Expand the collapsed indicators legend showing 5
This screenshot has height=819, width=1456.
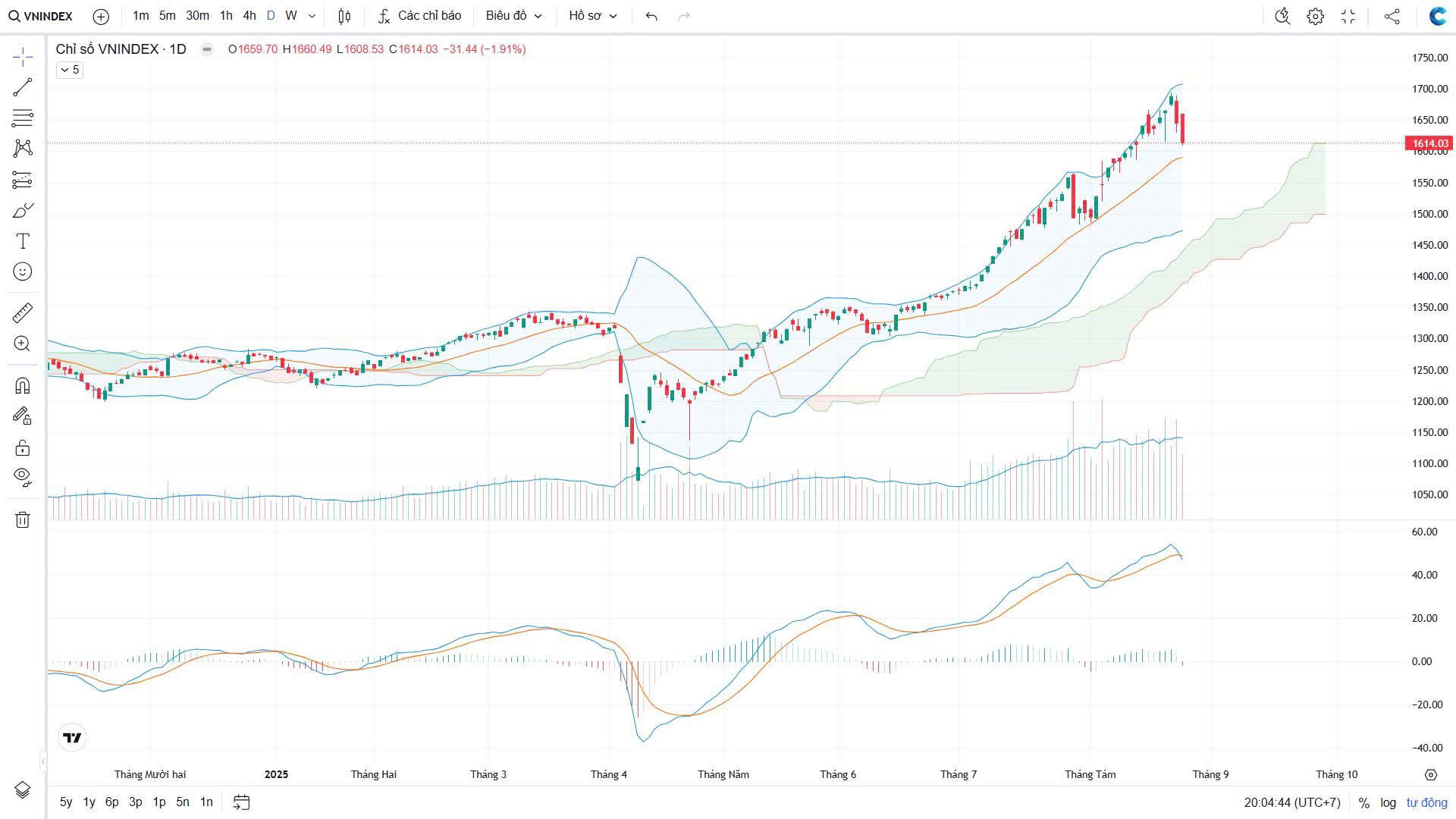click(69, 70)
